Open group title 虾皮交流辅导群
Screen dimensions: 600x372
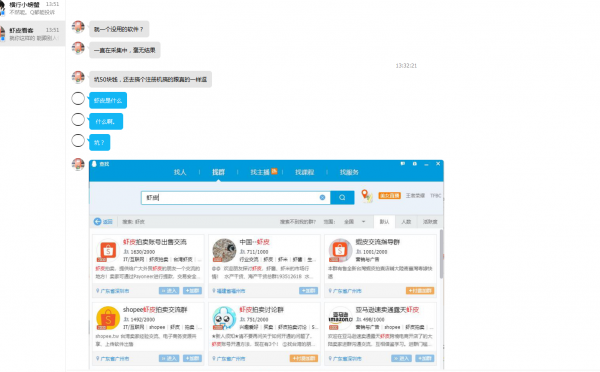click(x=378, y=242)
